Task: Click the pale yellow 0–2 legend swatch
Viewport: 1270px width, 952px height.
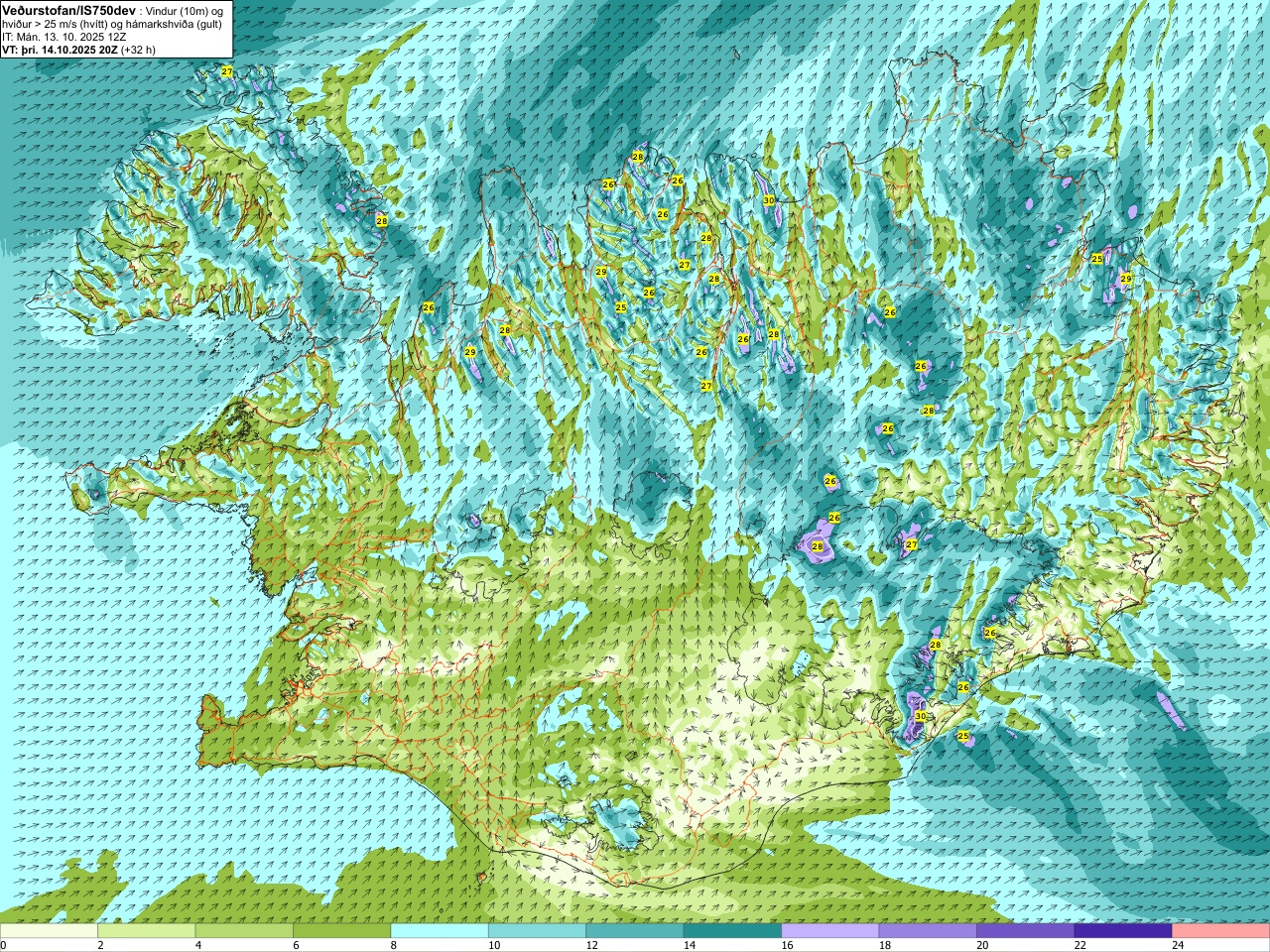Action: tap(49, 931)
